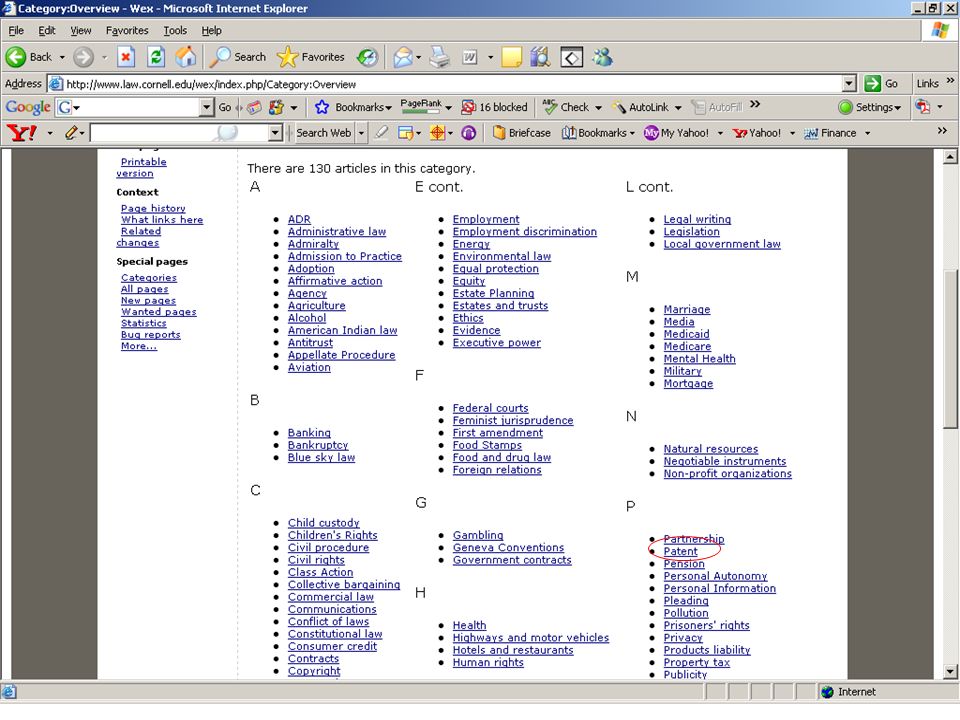This screenshot has height=720, width=960.
Task: Click inside the Address URL field
Action: tap(453, 84)
